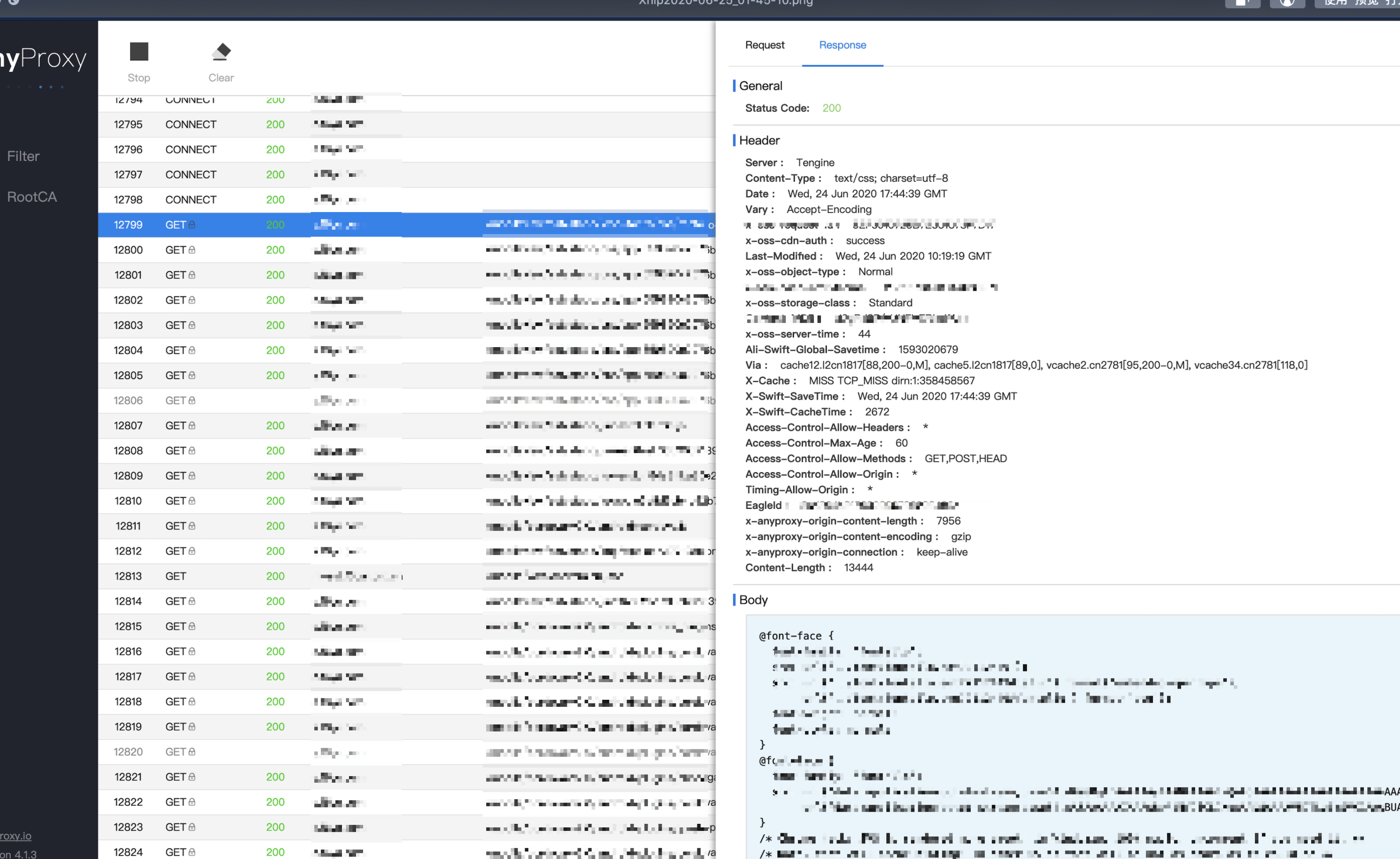Click HTTPS lock icon on row 12811
Viewport: 1400px width, 859px height.
192,526
